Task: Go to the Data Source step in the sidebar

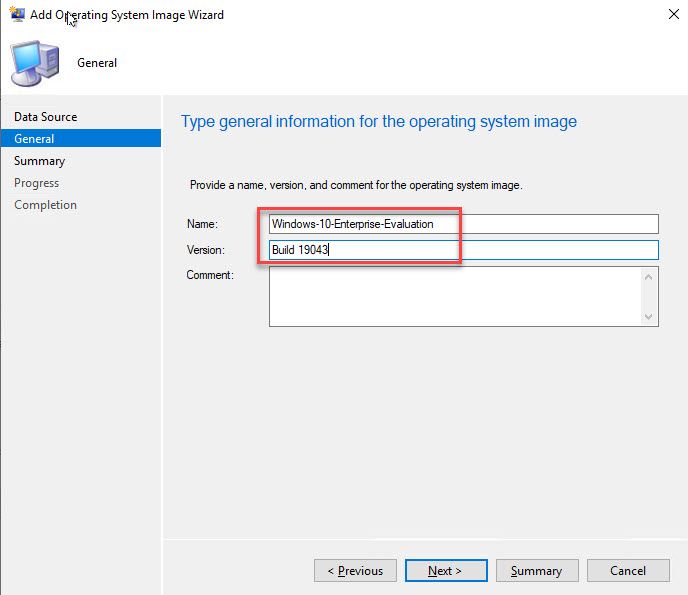Action: click(45, 117)
